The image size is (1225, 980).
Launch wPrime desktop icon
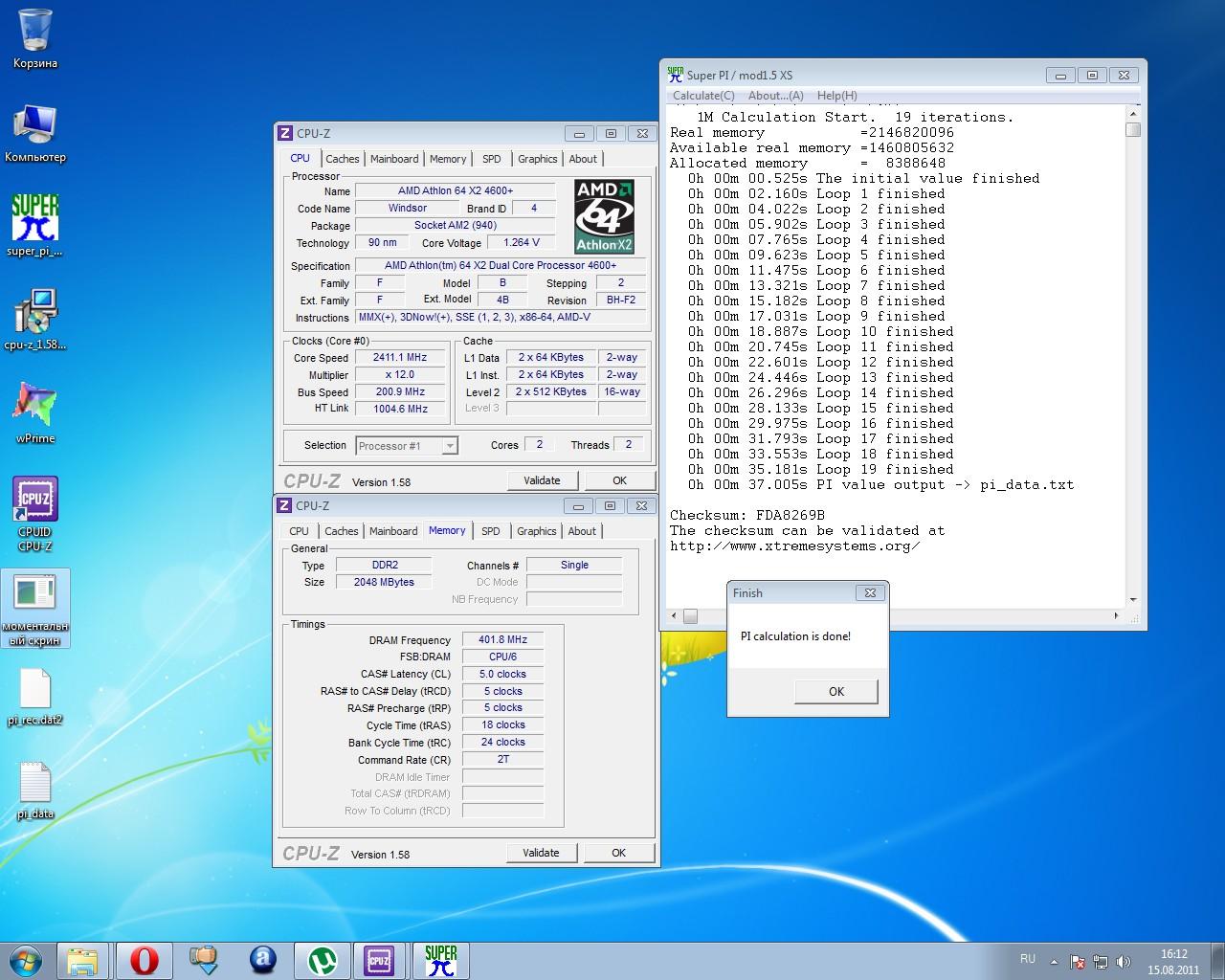[x=35, y=412]
